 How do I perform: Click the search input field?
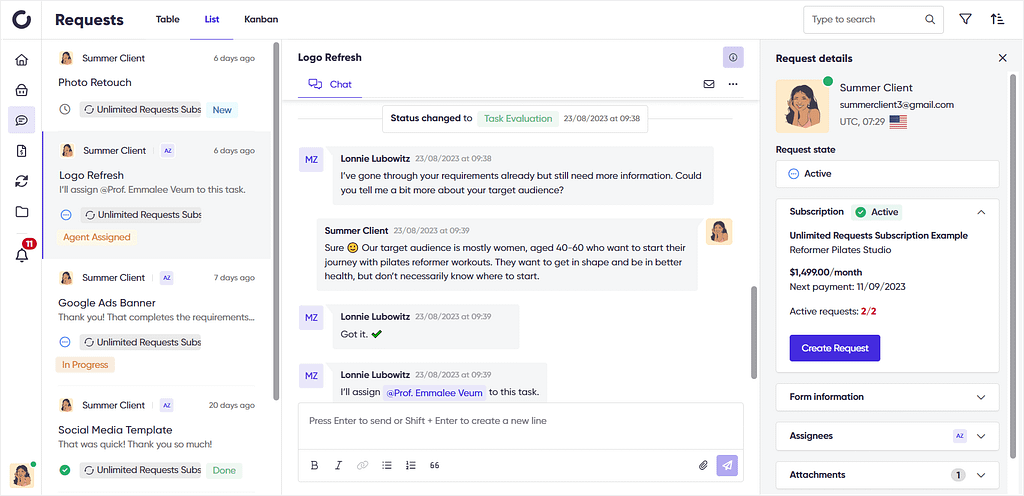(873, 20)
